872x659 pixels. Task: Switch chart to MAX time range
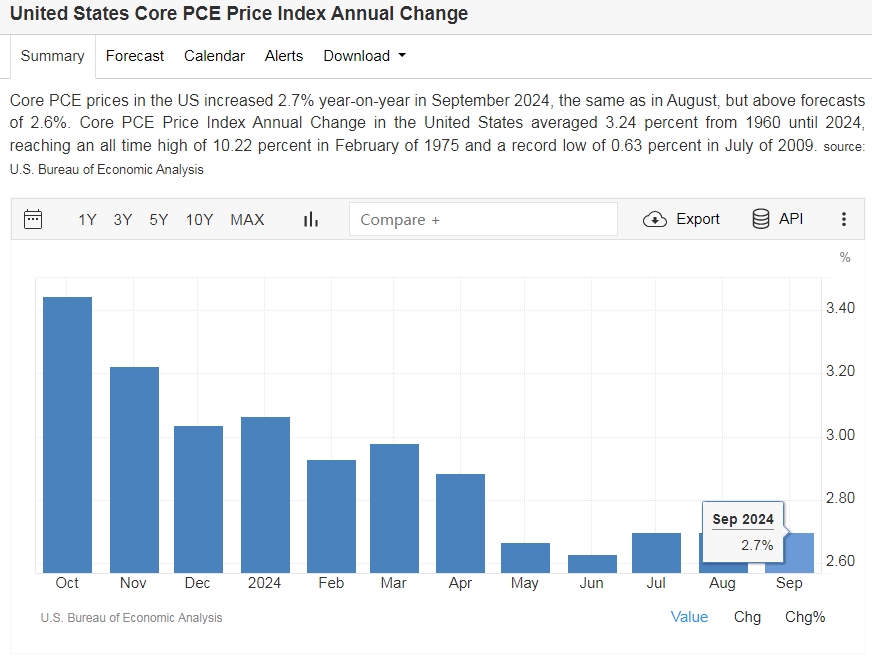pos(247,219)
